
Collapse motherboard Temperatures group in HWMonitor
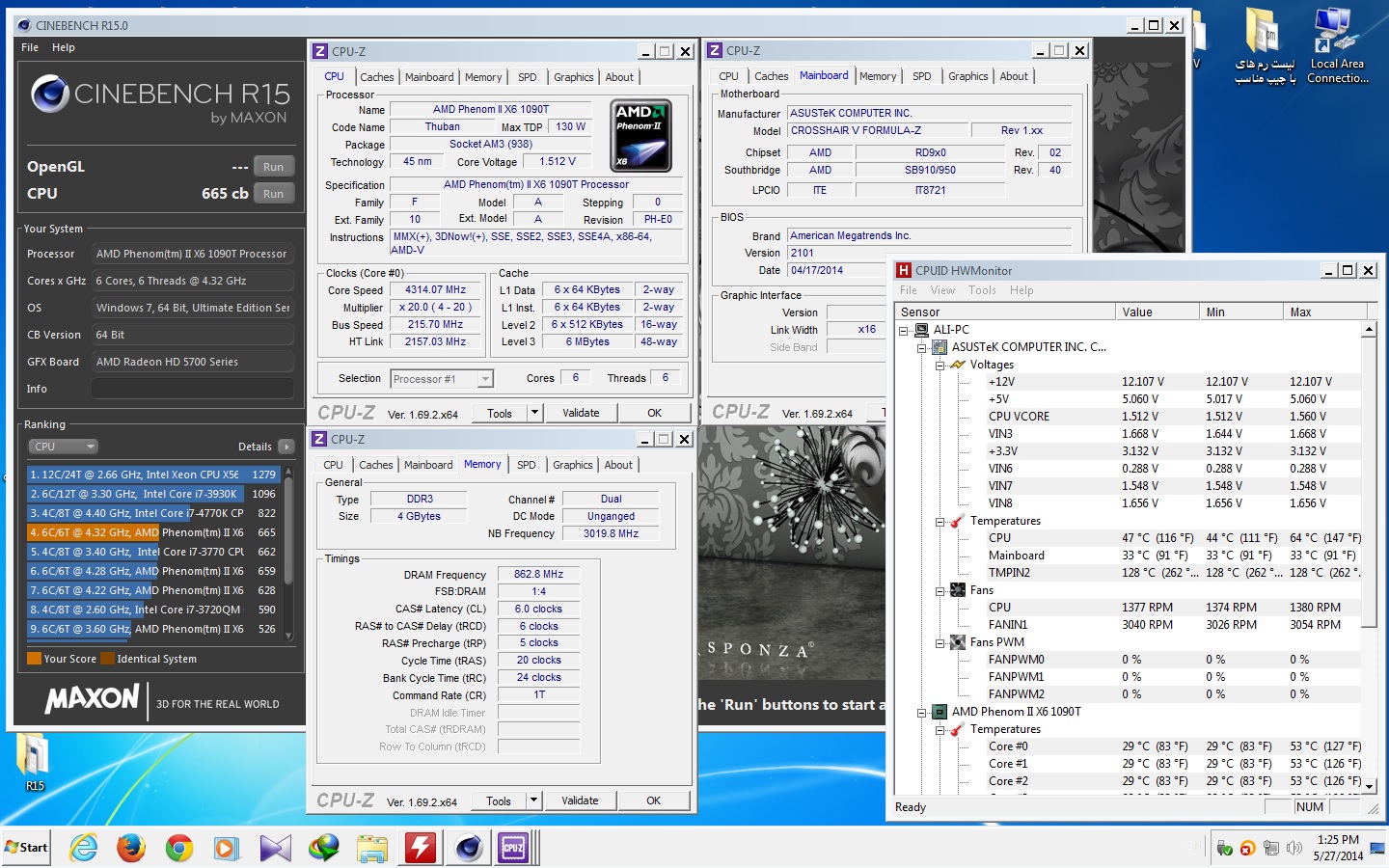click(x=940, y=522)
